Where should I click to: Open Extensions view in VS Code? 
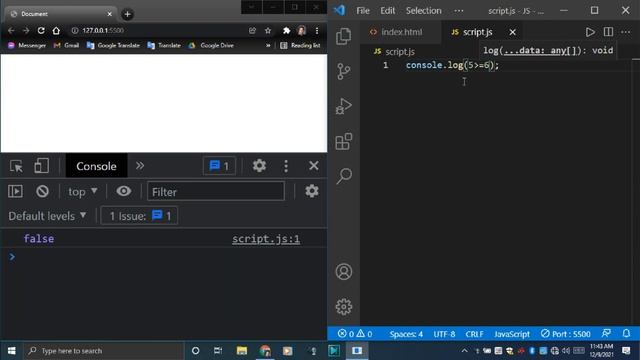(x=344, y=141)
